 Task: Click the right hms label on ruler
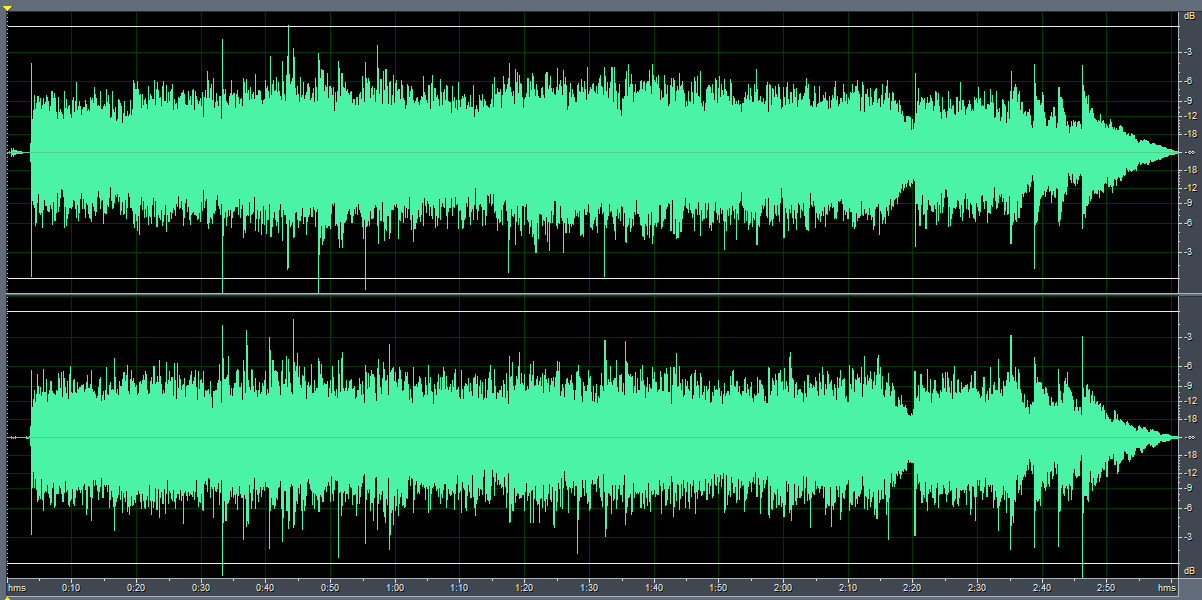[1167, 587]
